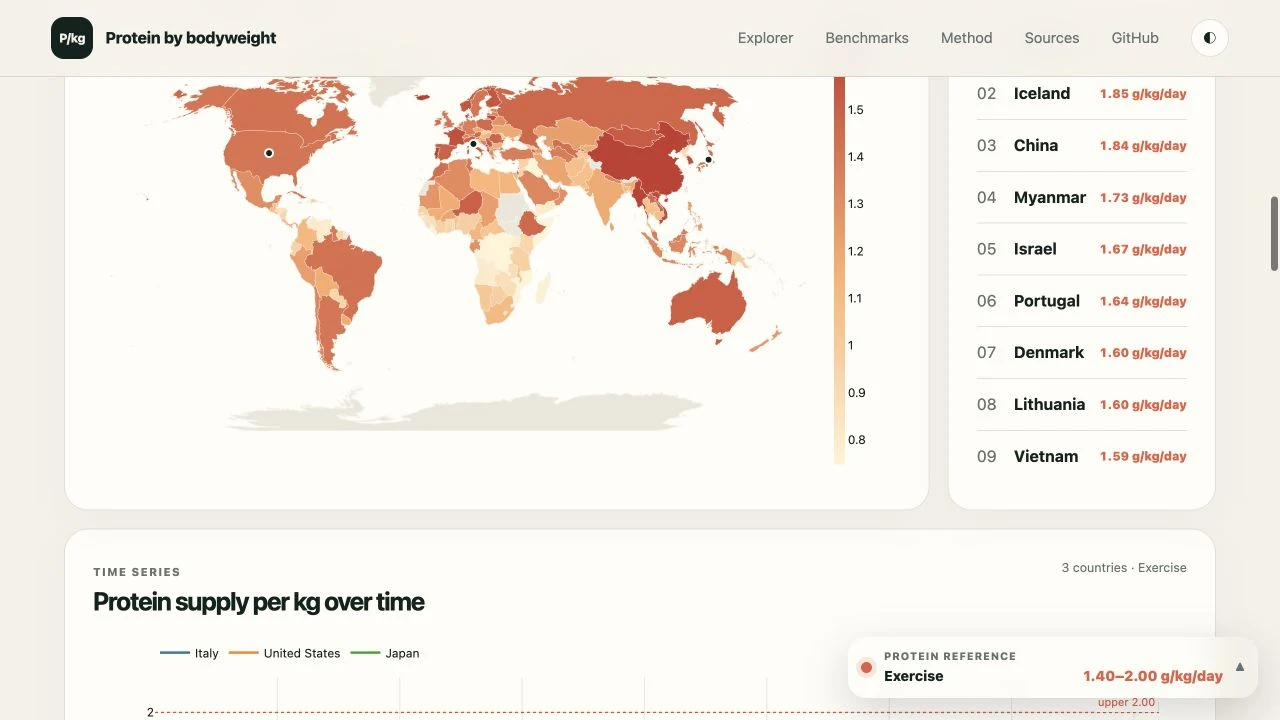Click the 1.40–2.00 g/kg/day reference range
Screen dimensions: 1280x720
(x=1153, y=676)
